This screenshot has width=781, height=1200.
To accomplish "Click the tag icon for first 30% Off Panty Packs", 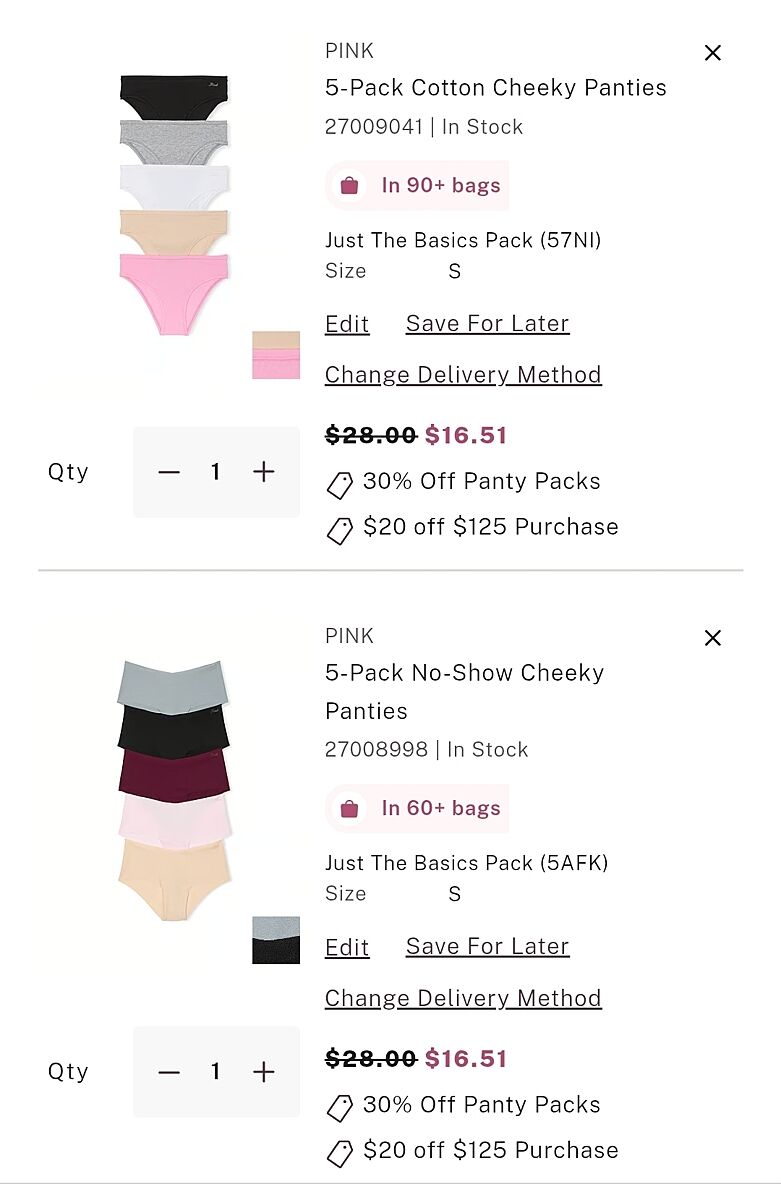I will [x=340, y=485].
